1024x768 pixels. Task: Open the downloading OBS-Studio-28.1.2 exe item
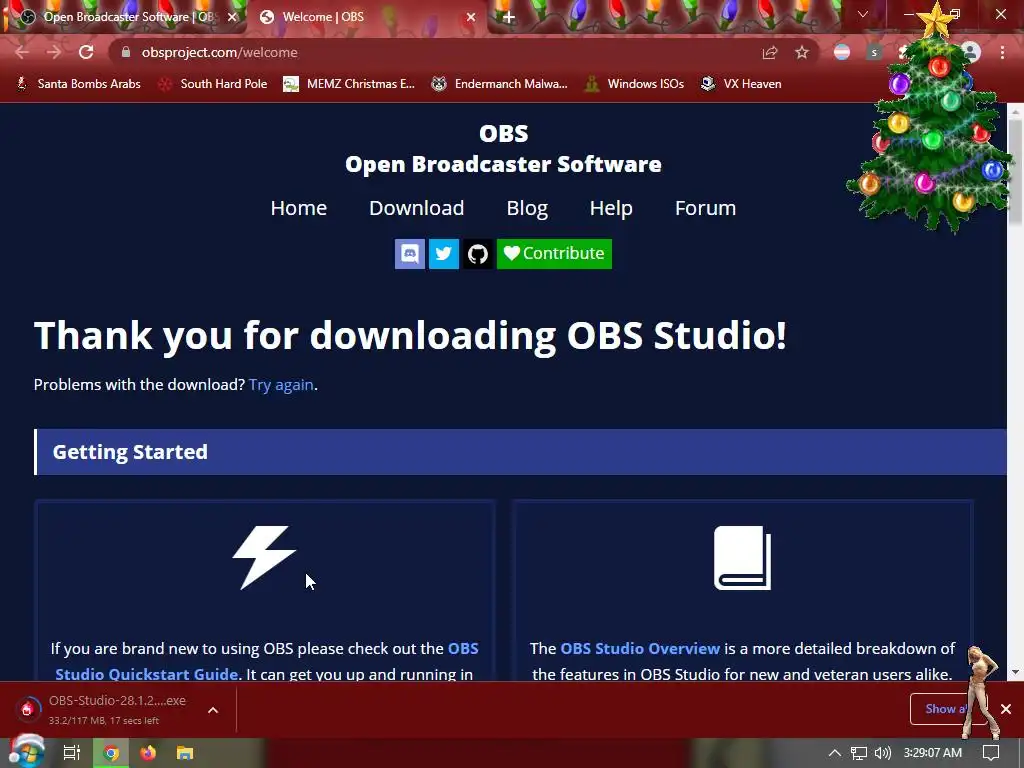click(x=104, y=709)
